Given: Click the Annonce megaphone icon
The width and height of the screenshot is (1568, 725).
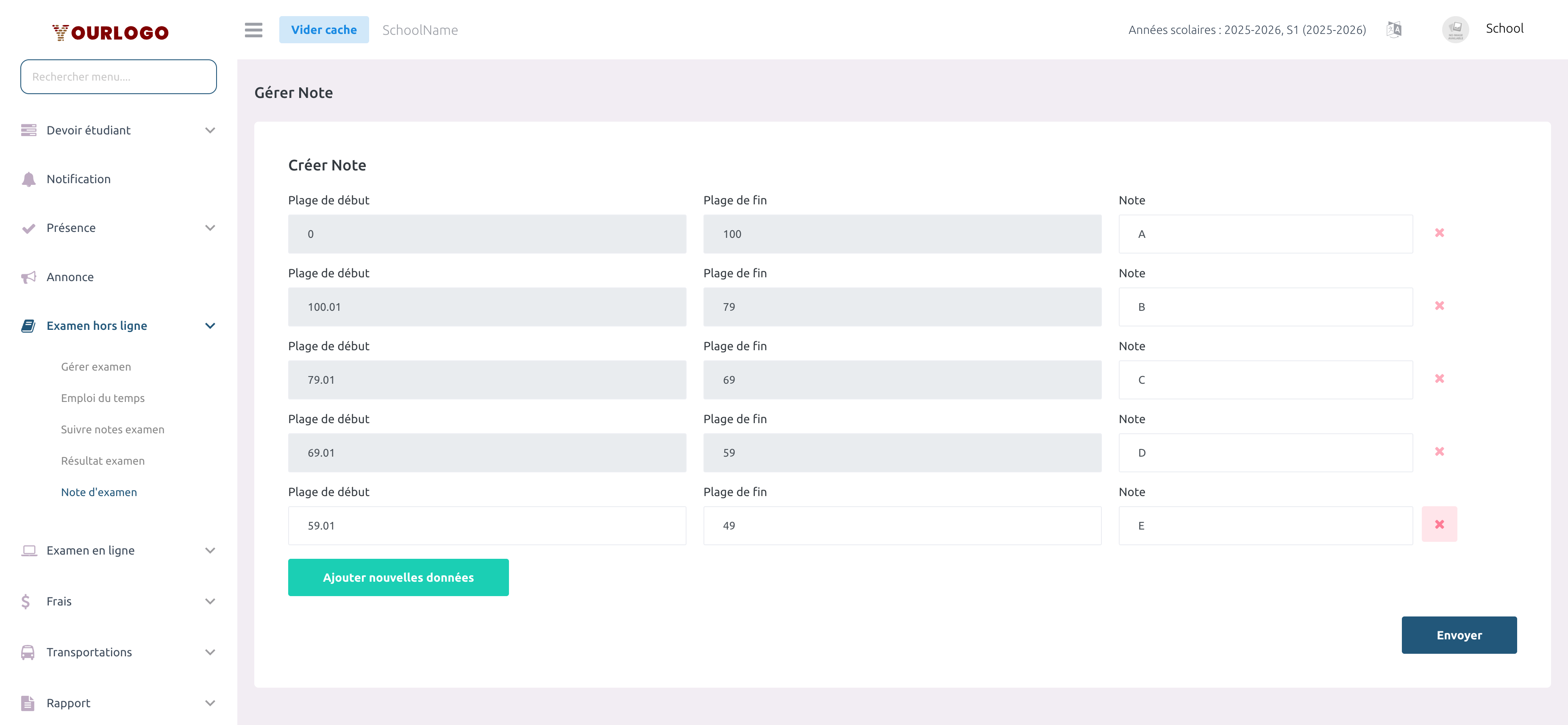Looking at the screenshot, I should pyautogui.click(x=28, y=277).
